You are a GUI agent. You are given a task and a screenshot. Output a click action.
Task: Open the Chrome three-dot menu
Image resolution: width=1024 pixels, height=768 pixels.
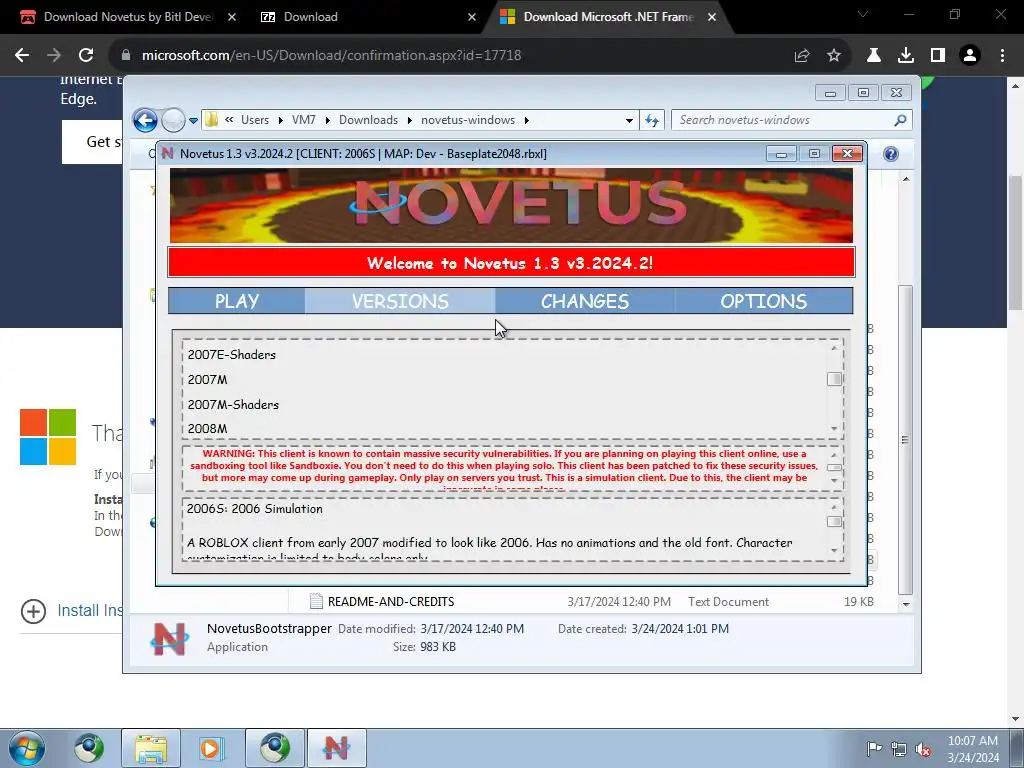coord(1002,56)
